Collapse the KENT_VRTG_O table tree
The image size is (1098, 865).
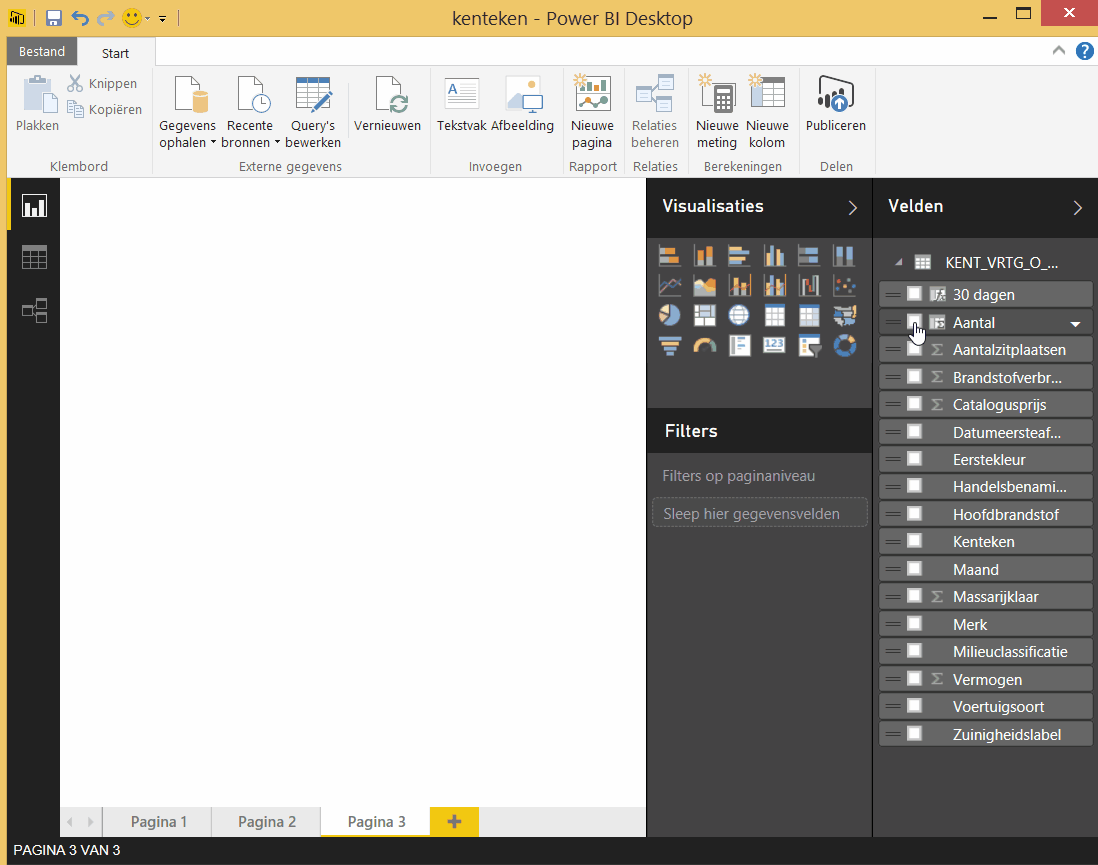pyautogui.click(x=898, y=263)
